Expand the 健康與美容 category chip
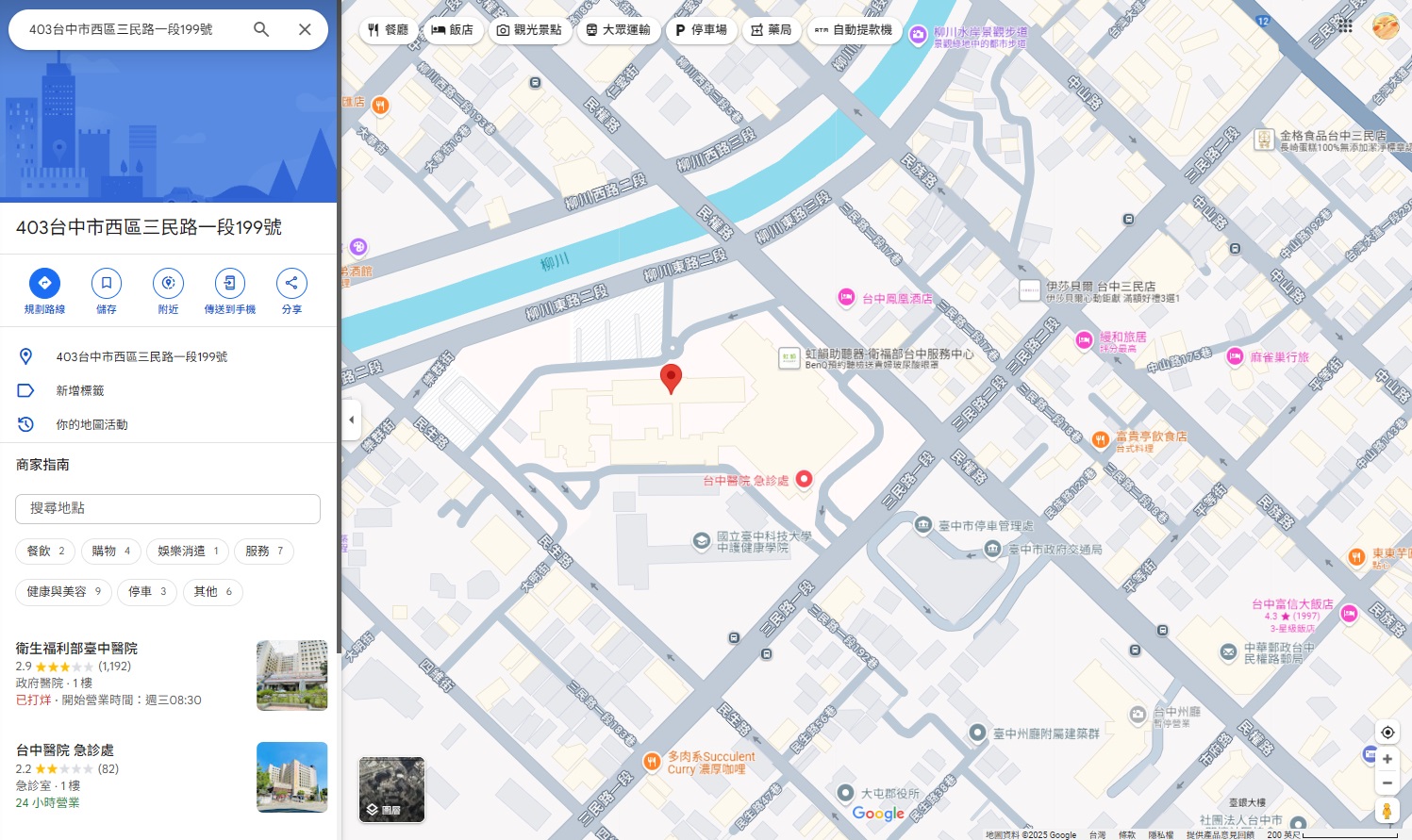 click(63, 592)
